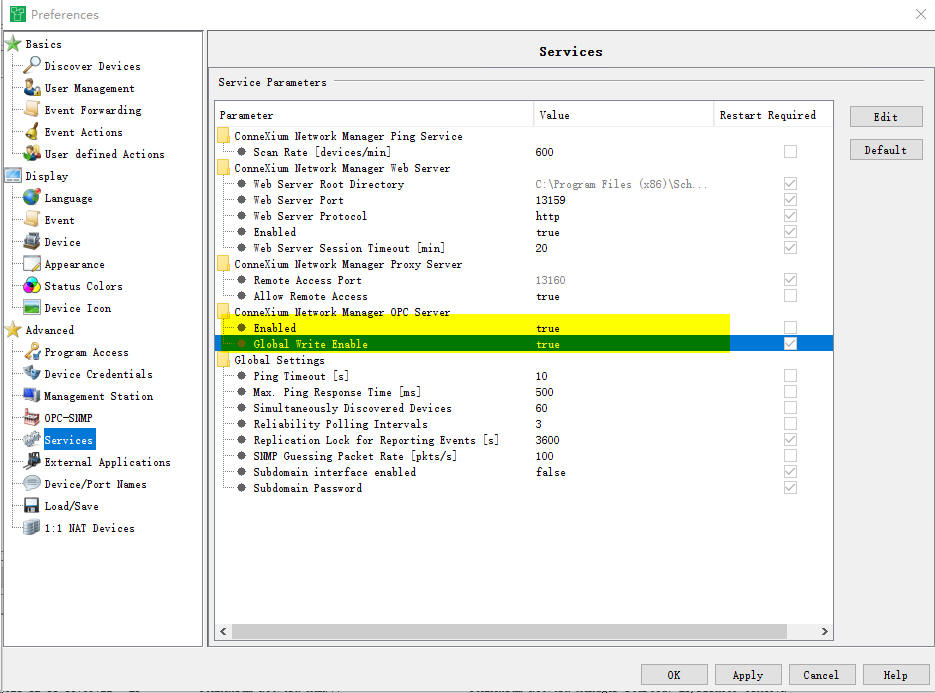Click the Restart Required column header
The height and width of the screenshot is (693, 935).
coord(773,115)
